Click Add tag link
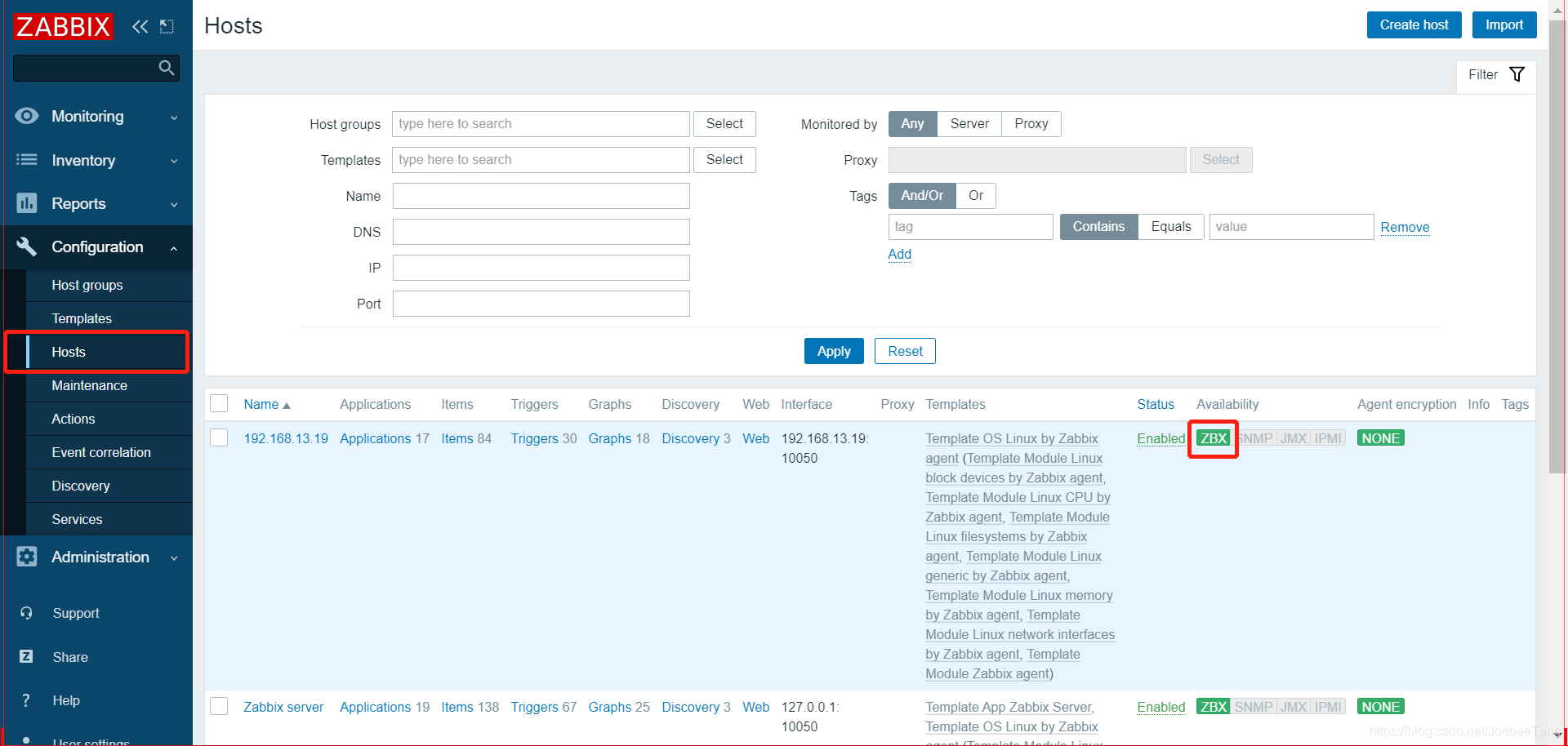This screenshot has height=746, width=1568. (x=899, y=255)
